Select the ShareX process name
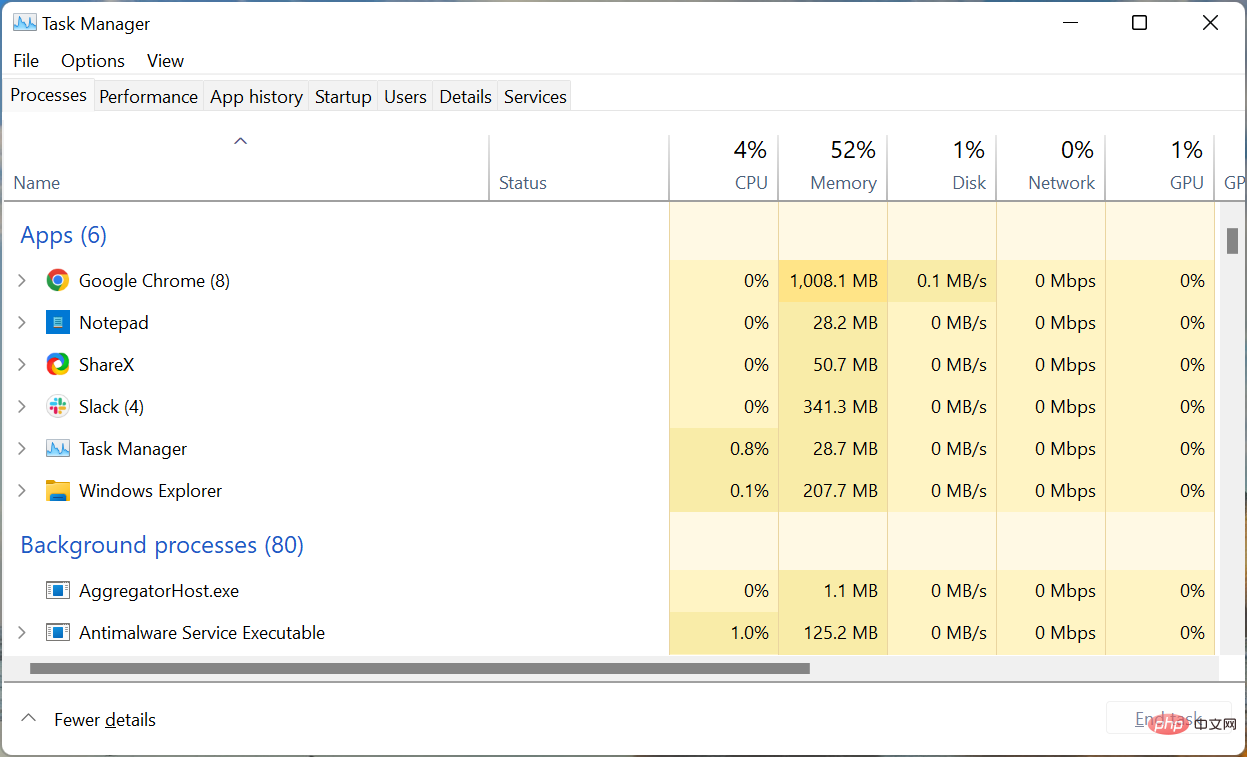The height and width of the screenshot is (757, 1247). [106, 365]
